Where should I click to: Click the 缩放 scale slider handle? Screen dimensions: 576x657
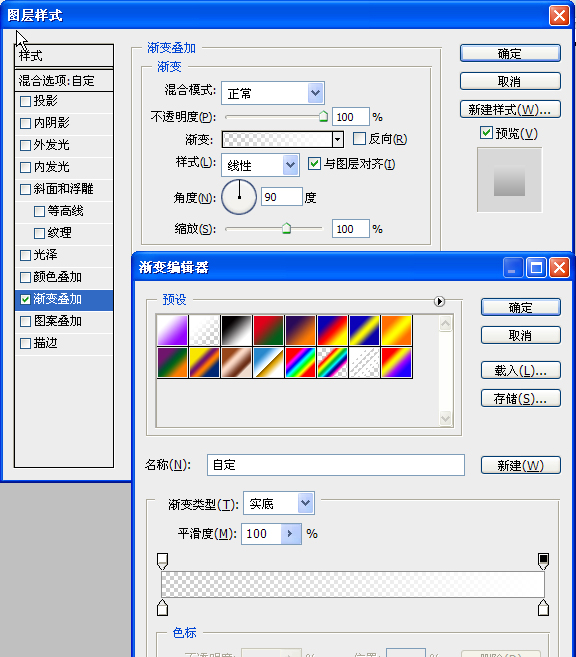pyautogui.click(x=287, y=228)
